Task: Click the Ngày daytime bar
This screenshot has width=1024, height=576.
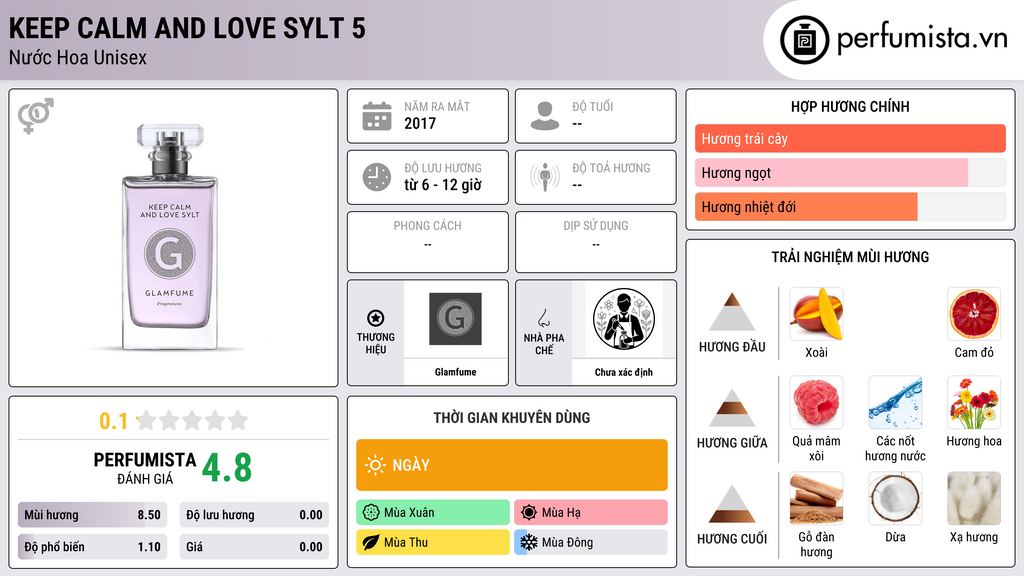Action: [511, 465]
